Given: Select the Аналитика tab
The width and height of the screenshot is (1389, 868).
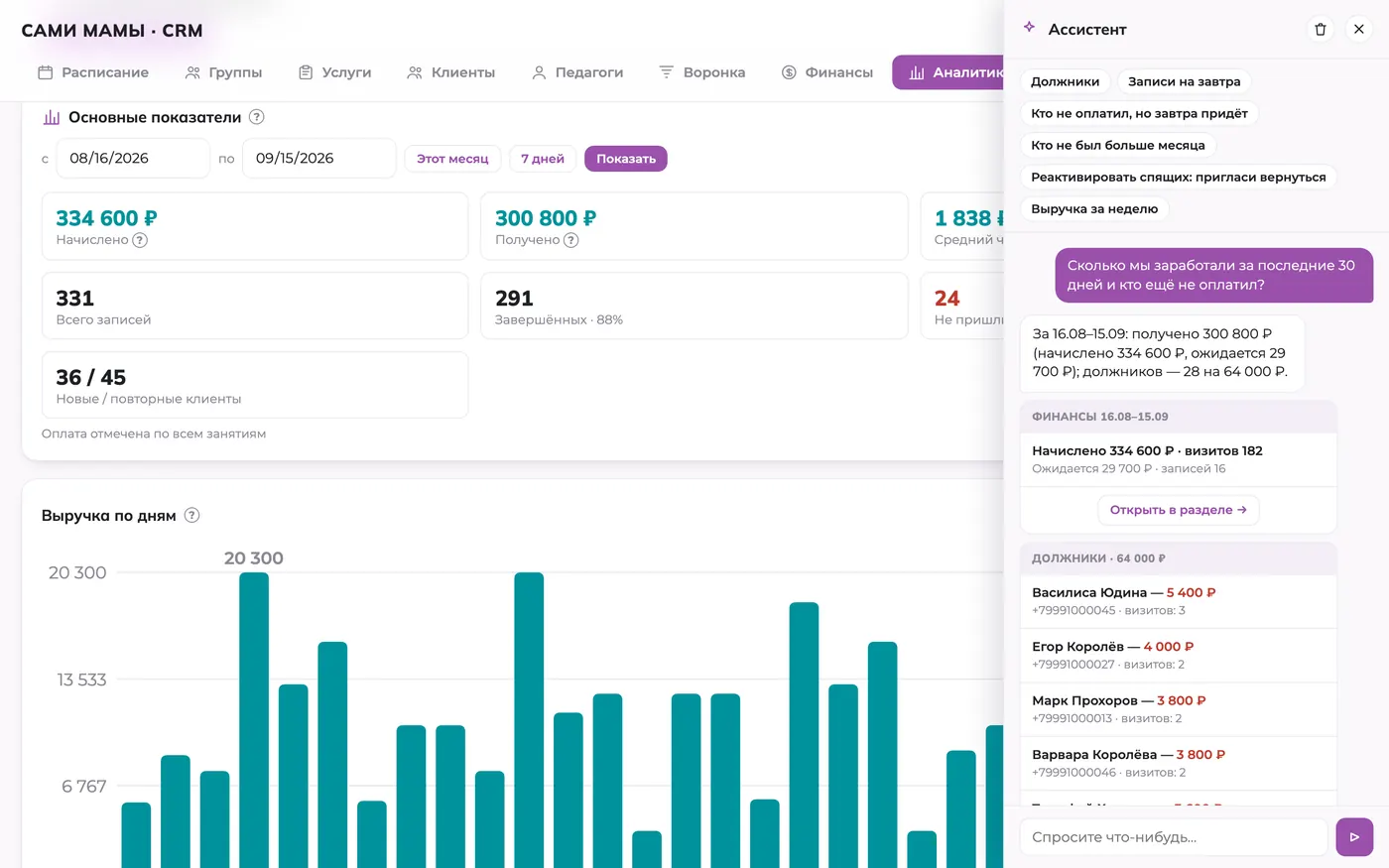Looking at the screenshot, I should pyautogui.click(x=948, y=72).
